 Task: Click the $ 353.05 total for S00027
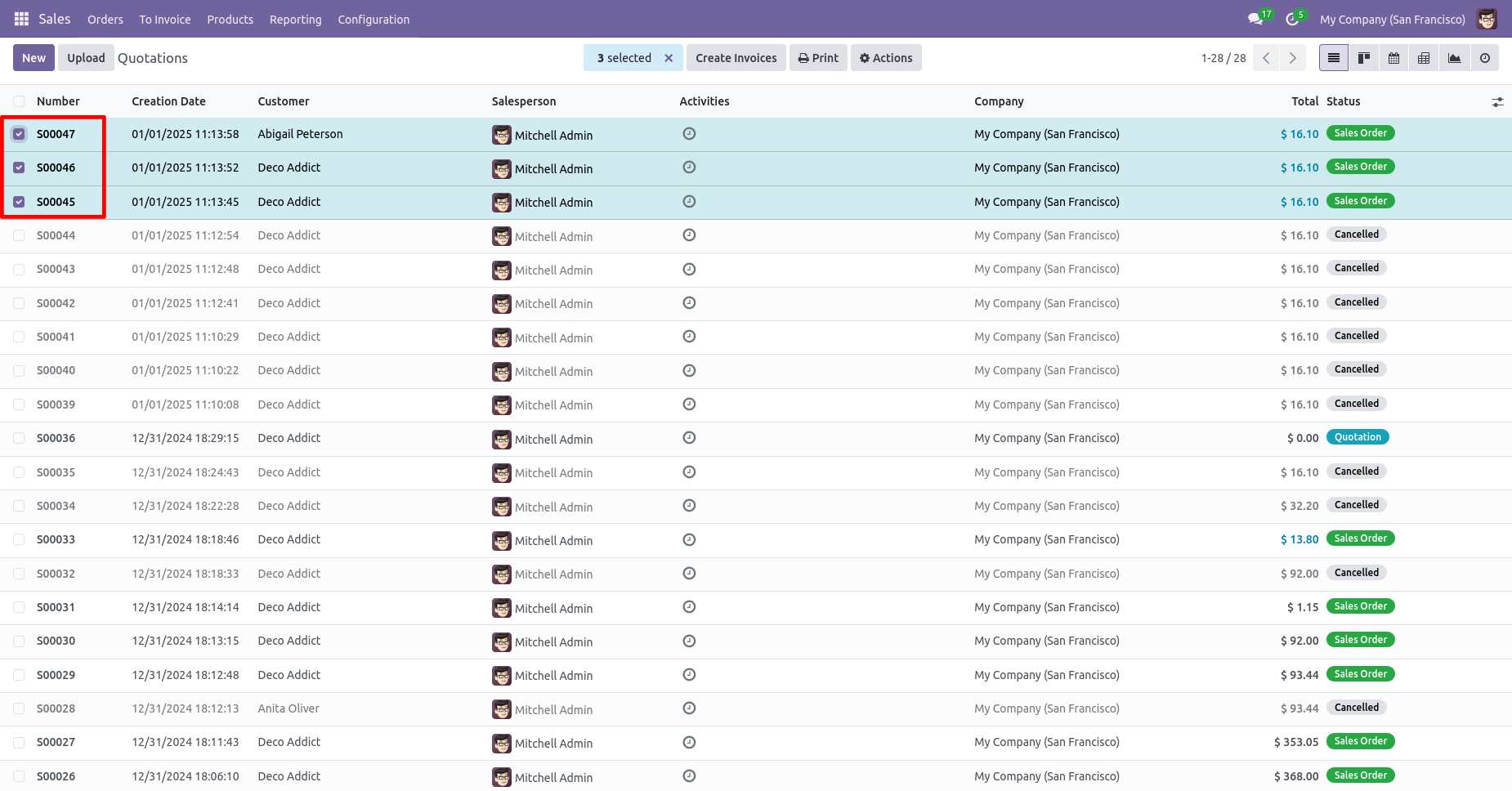point(1296,742)
